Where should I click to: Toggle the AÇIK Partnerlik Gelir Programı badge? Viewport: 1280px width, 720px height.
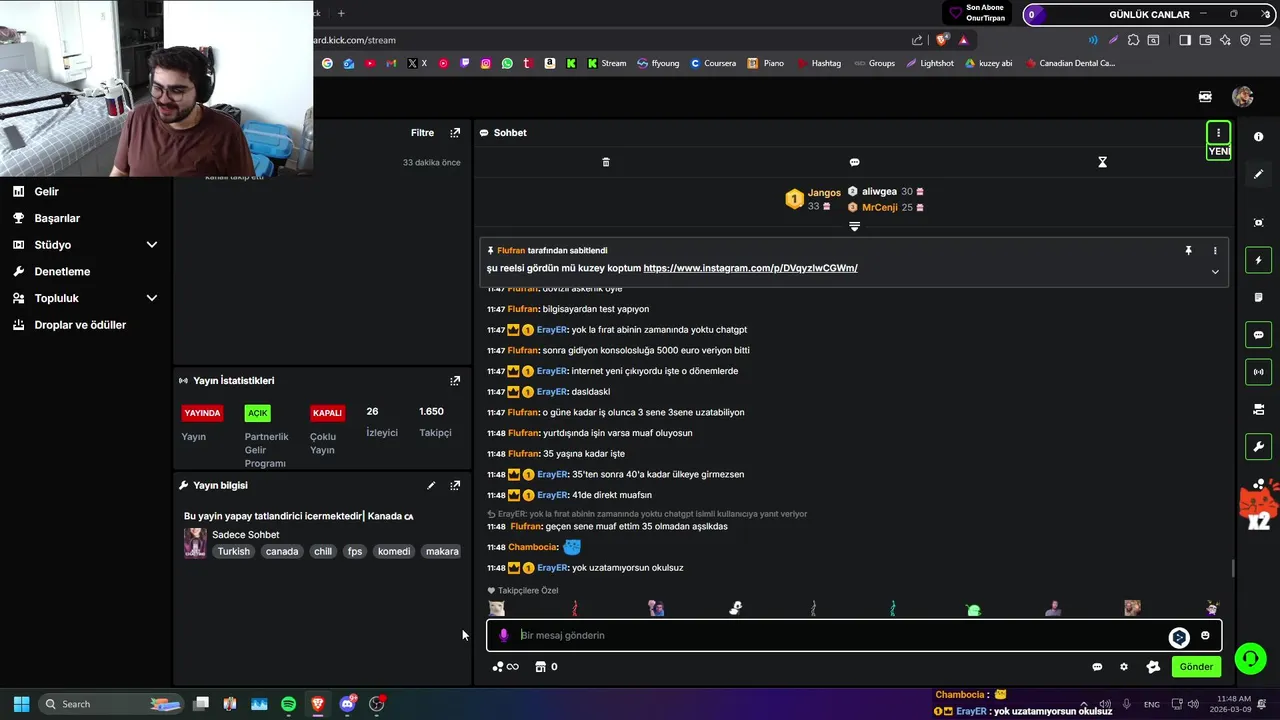coord(258,413)
